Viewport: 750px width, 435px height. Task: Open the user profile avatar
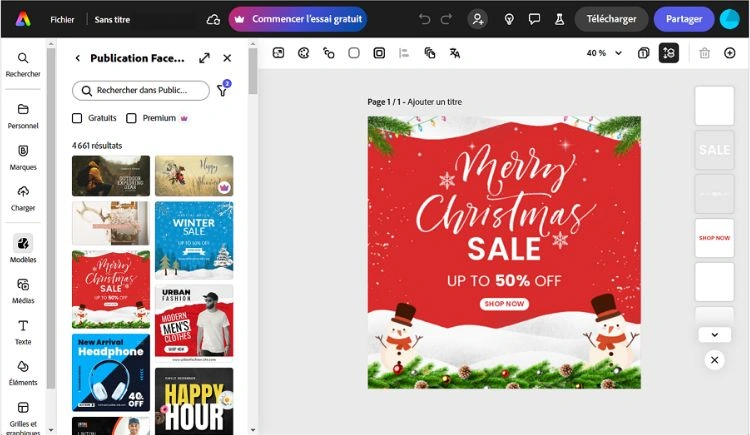click(730, 19)
